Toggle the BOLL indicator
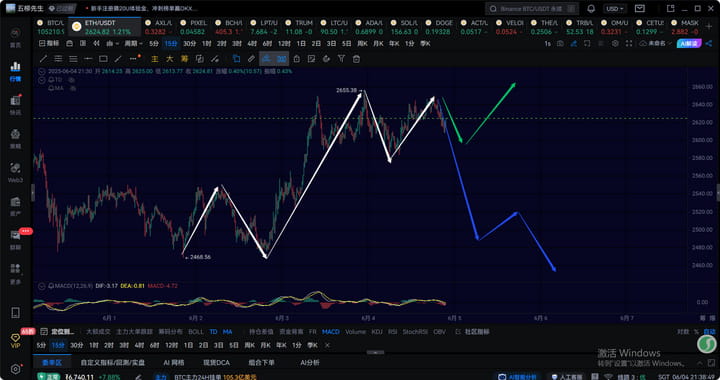Image resolution: width=720 pixels, height=380 pixels. 196,331
